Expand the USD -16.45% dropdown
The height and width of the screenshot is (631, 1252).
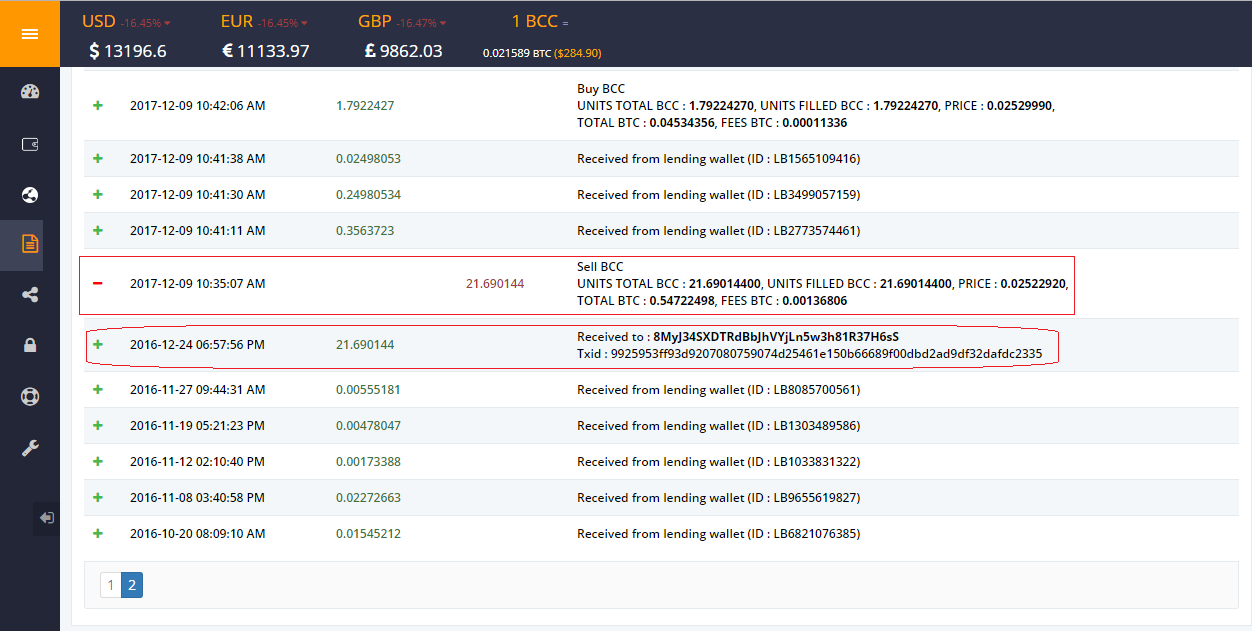tap(126, 22)
